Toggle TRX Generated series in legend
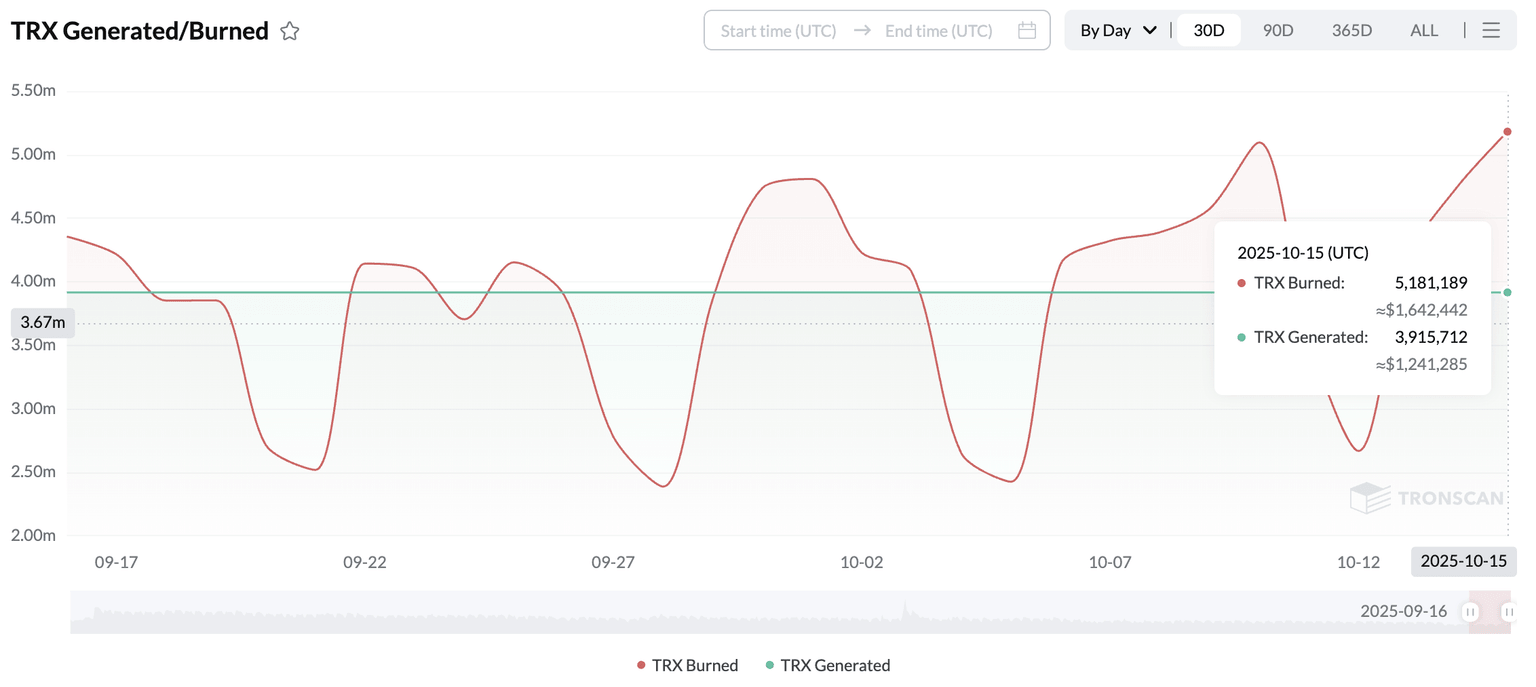 click(x=827, y=665)
